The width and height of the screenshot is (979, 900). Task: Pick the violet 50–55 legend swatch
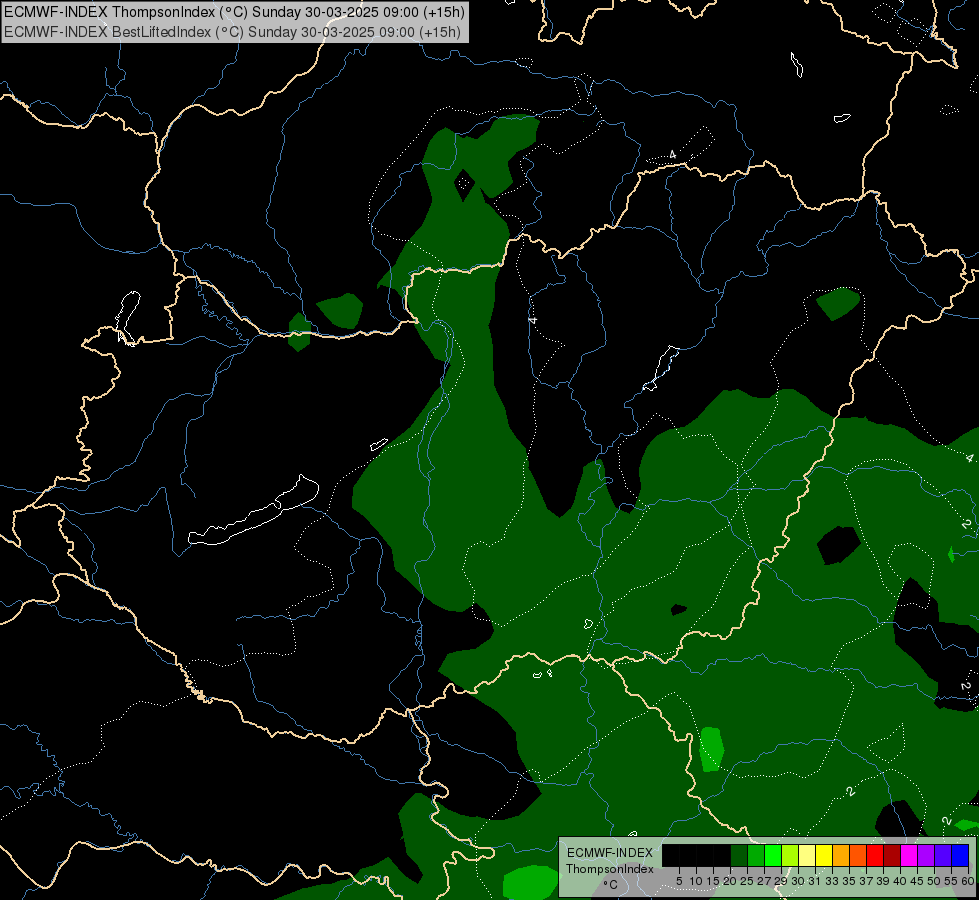click(x=943, y=855)
